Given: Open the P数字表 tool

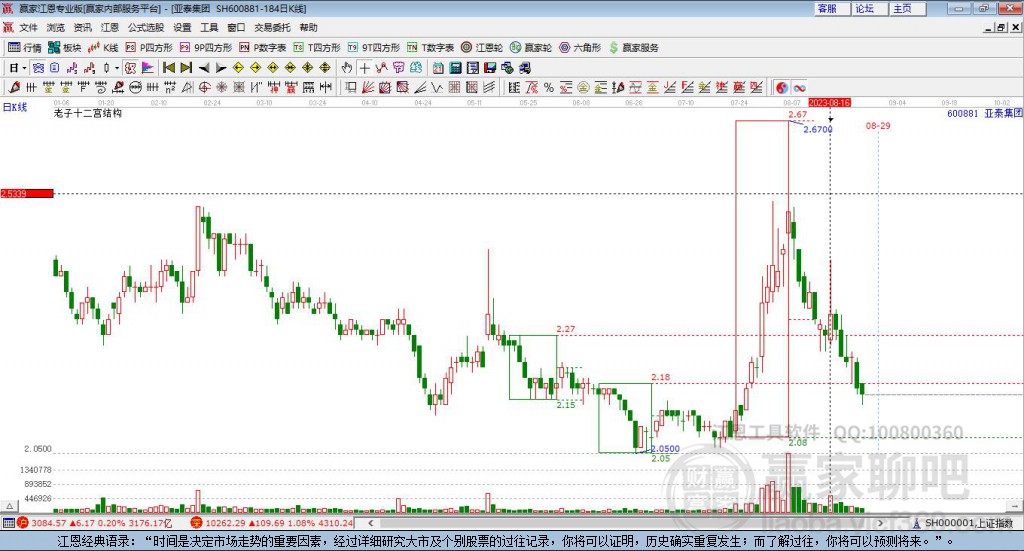Looking at the screenshot, I should pyautogui.click(x=263, y=48).
